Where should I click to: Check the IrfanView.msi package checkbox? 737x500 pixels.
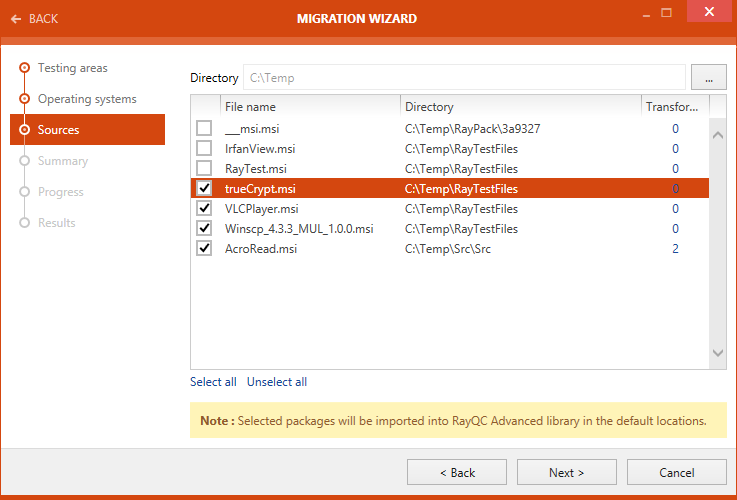(x=204, y=148)
